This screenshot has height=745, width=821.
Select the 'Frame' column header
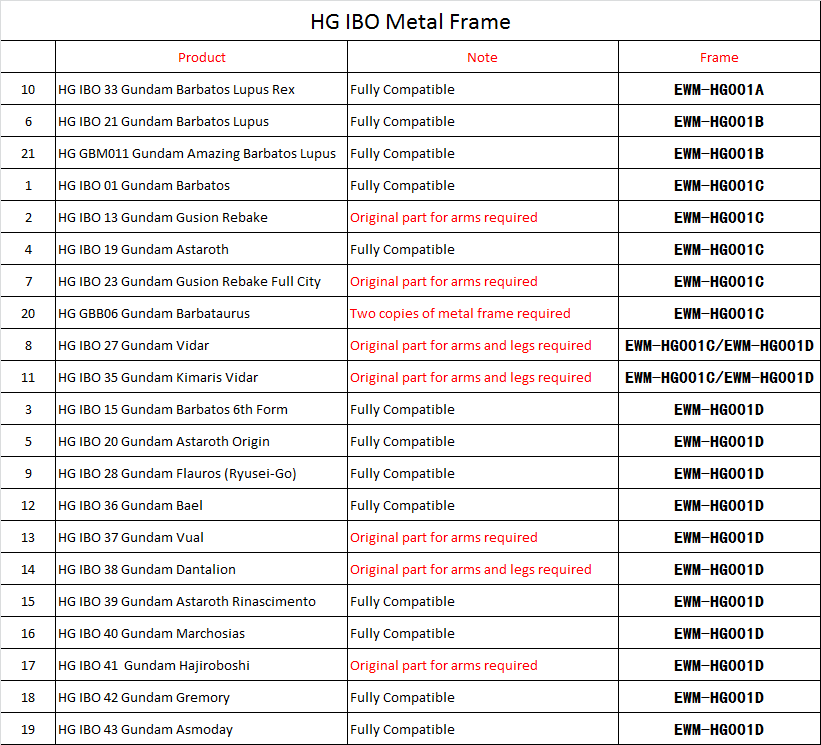(719, 57)
